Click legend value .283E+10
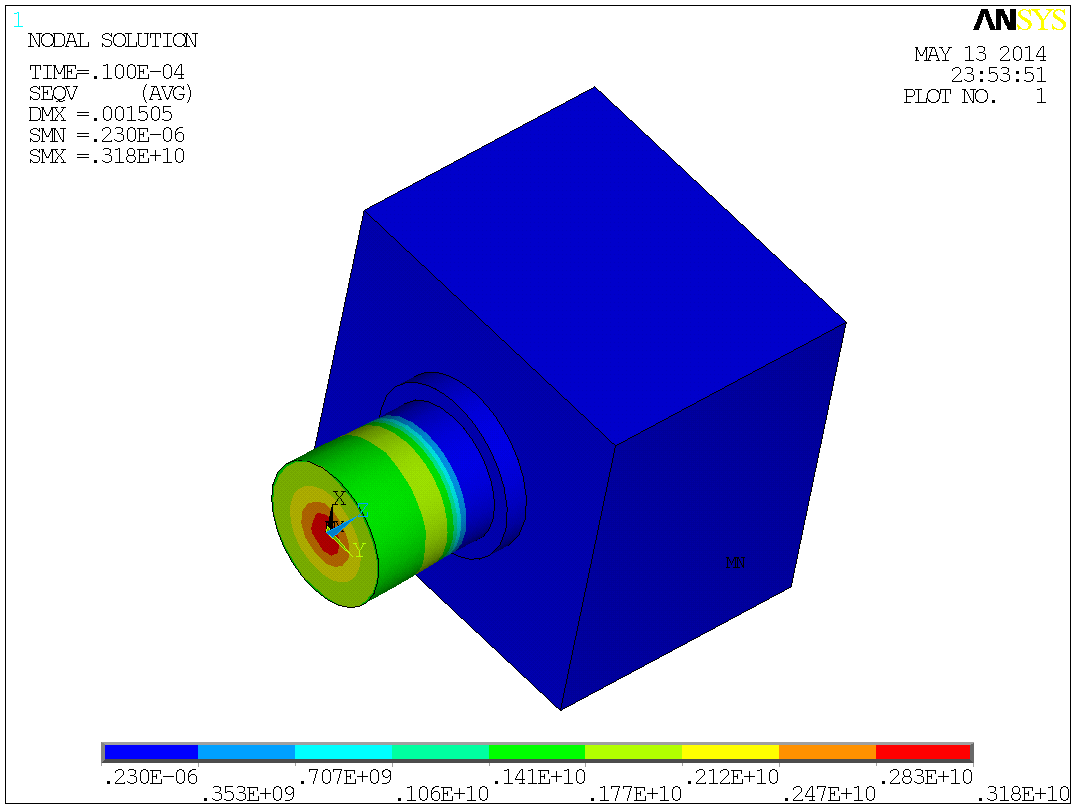 click(925, 777)
